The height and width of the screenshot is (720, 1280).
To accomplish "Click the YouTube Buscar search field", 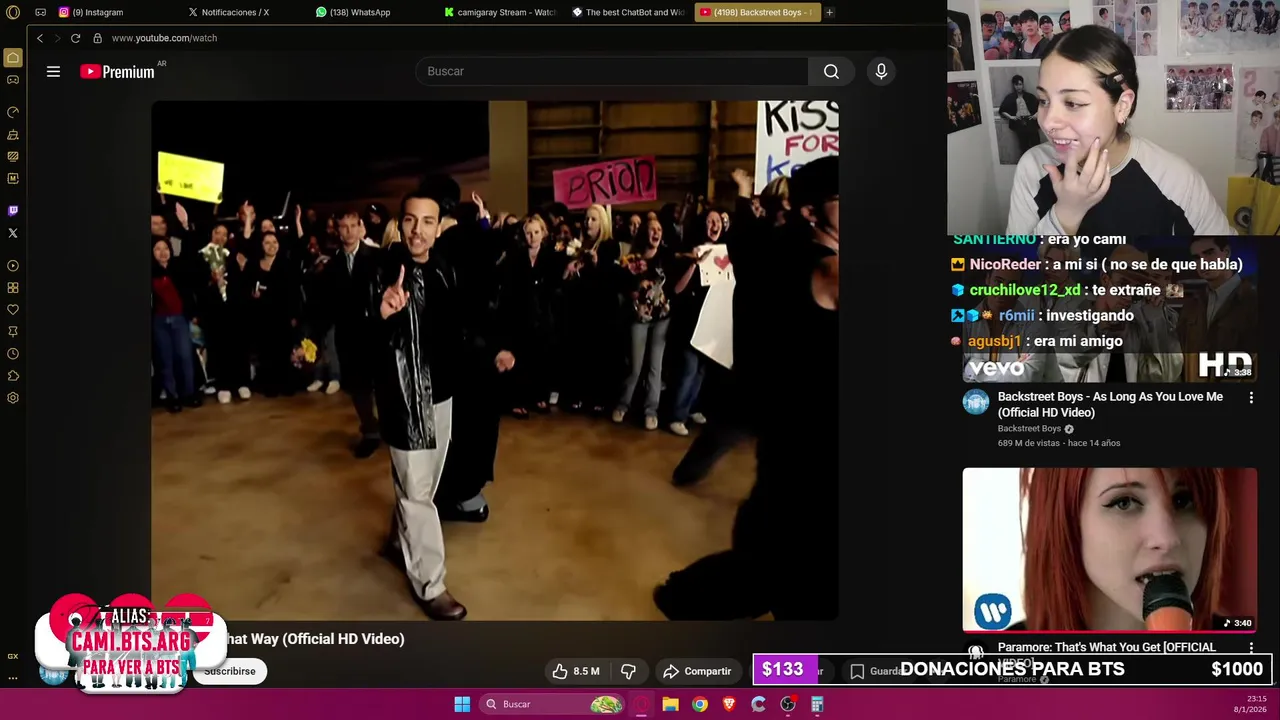I will click(x=612, y=71).
